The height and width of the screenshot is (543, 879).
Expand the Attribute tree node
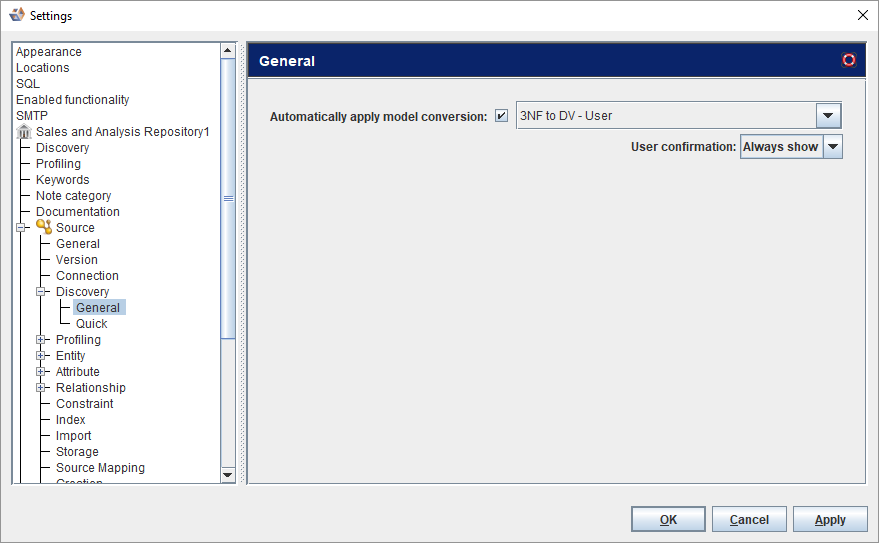click(x=41, y=372)
